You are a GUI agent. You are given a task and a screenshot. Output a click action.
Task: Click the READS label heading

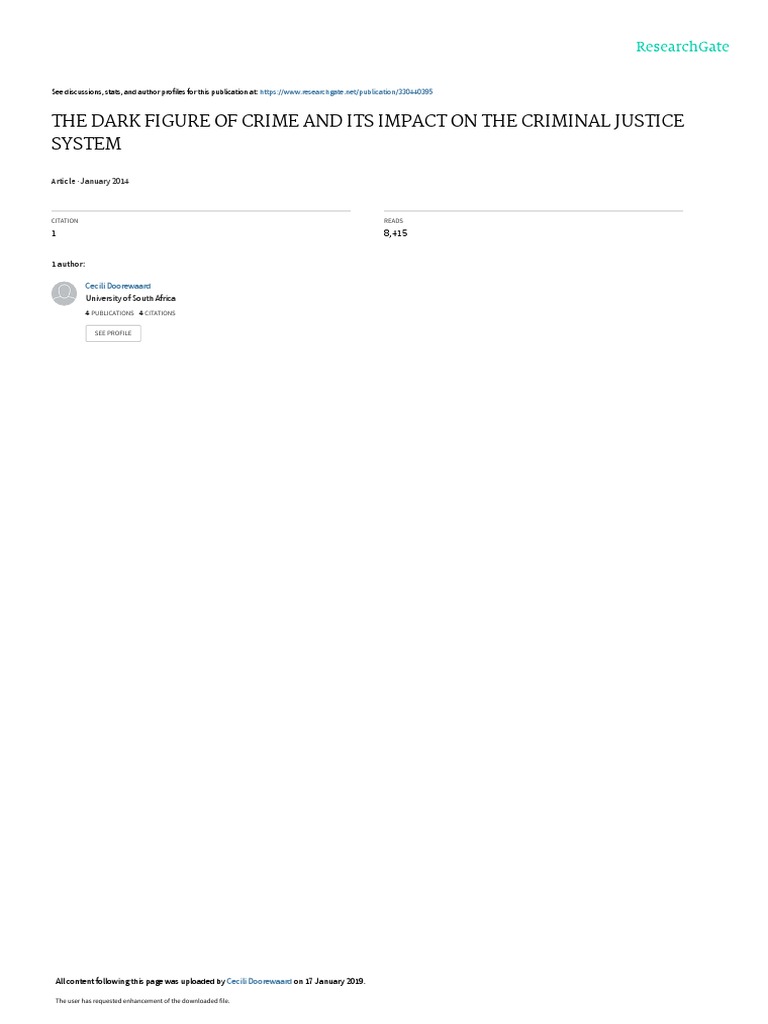coord(393,221)
